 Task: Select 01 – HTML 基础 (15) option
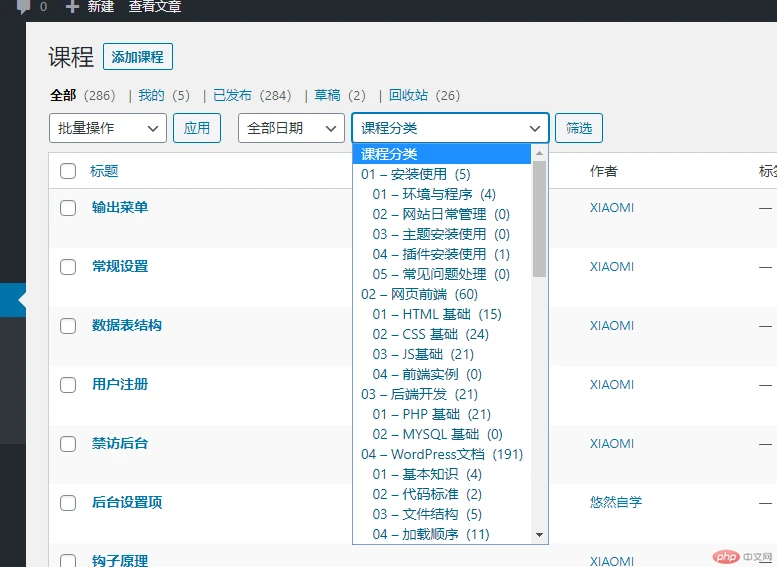pyautogui.click(x=442, y=314)
